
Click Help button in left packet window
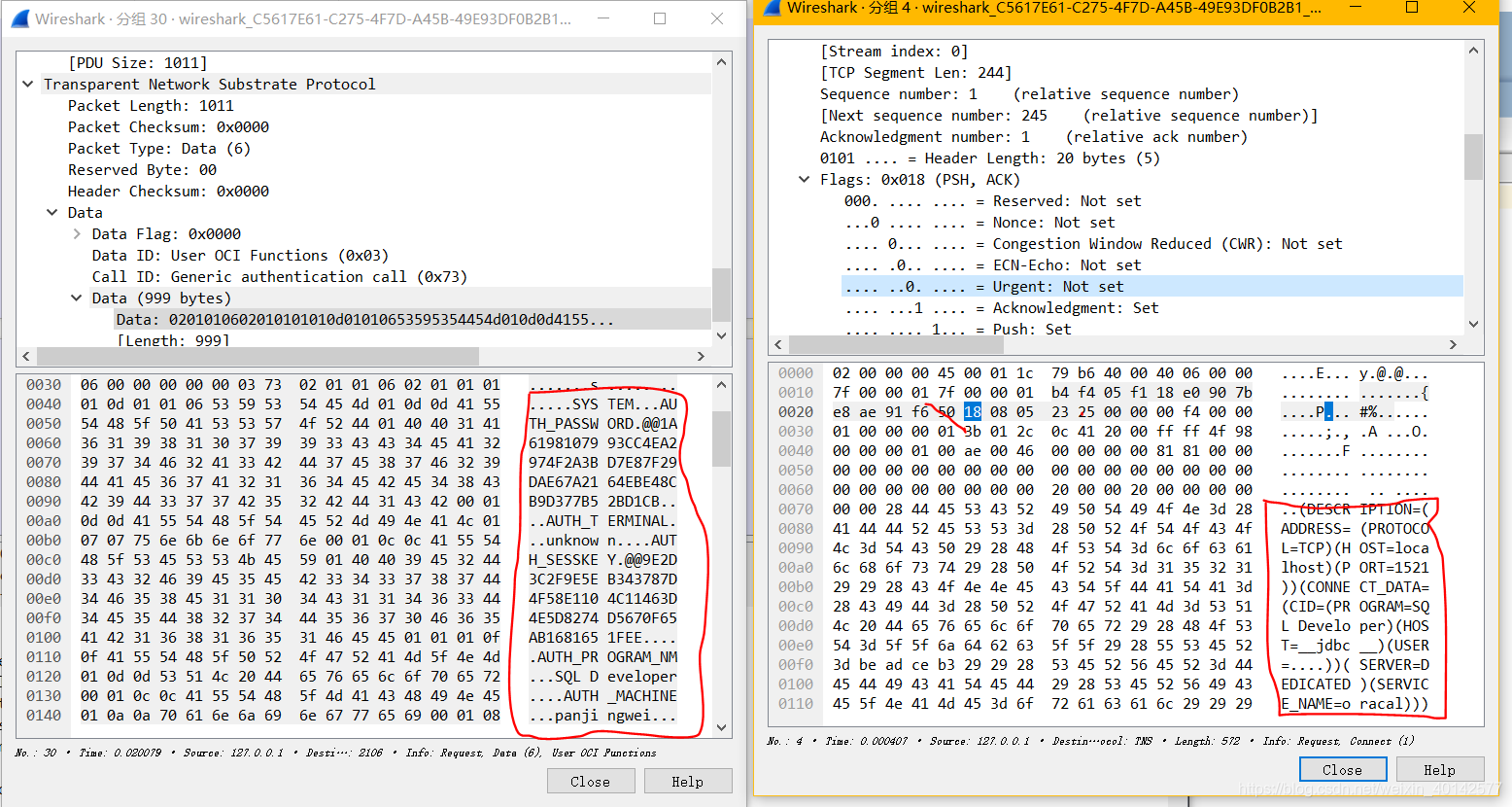[x=687, y=782]
